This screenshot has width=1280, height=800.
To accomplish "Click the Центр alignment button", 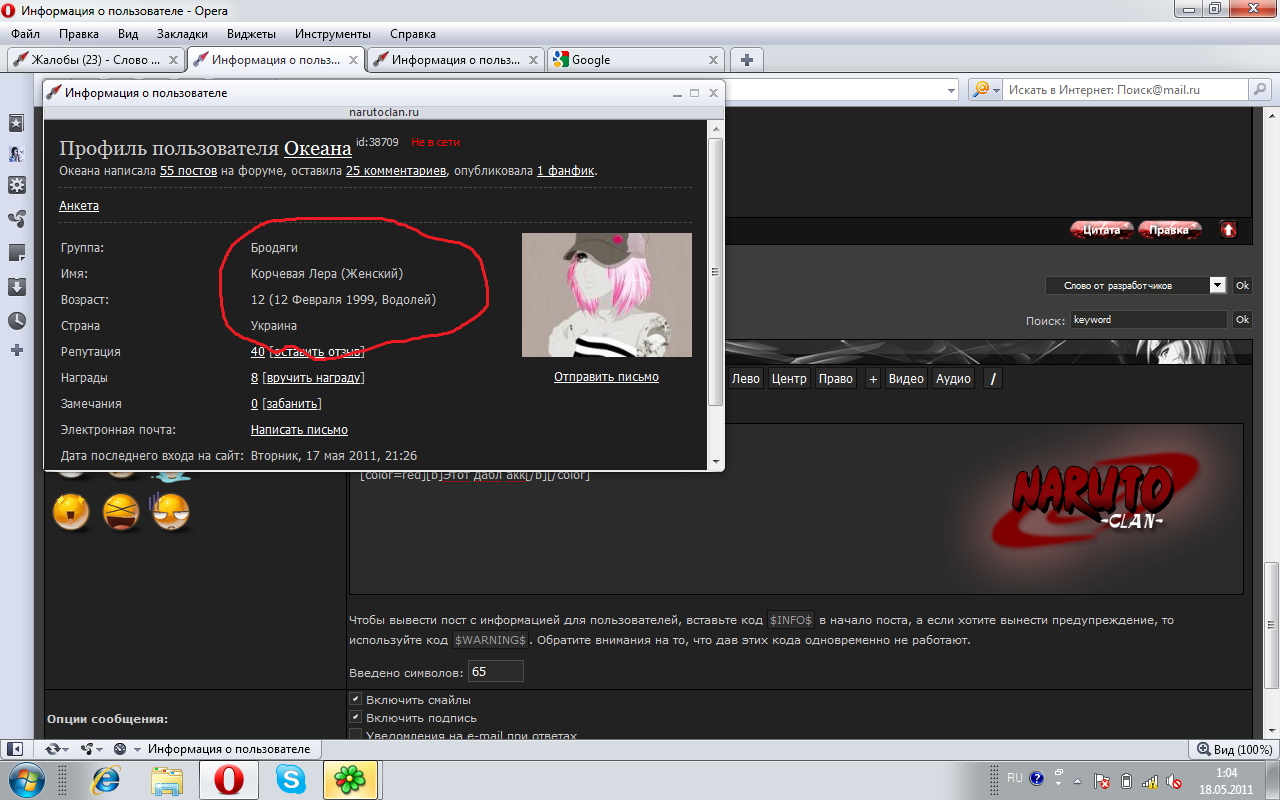I will 789,379.
